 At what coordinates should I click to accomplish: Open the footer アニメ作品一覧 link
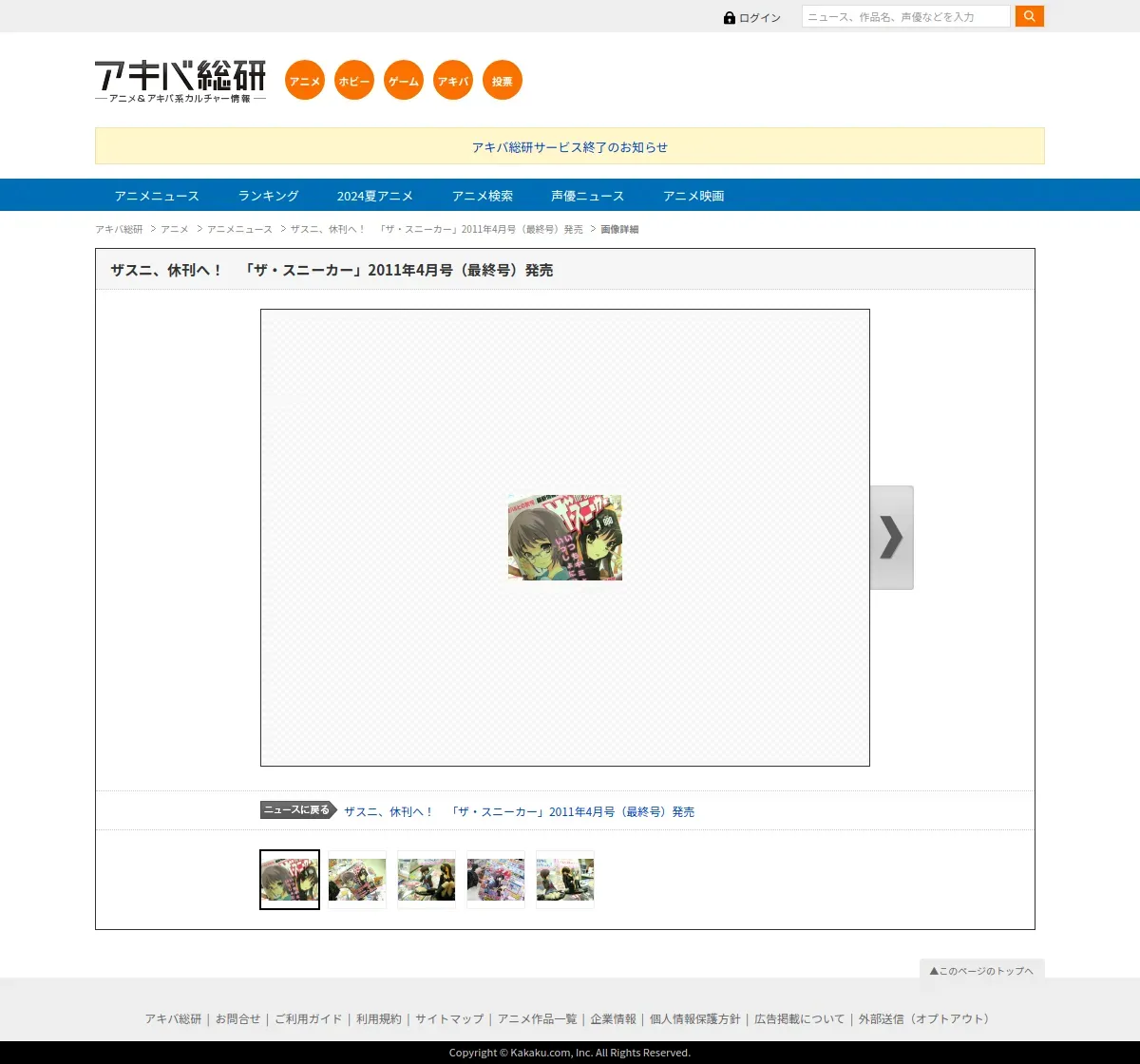pyautogui.click(x=537, y=1018)
